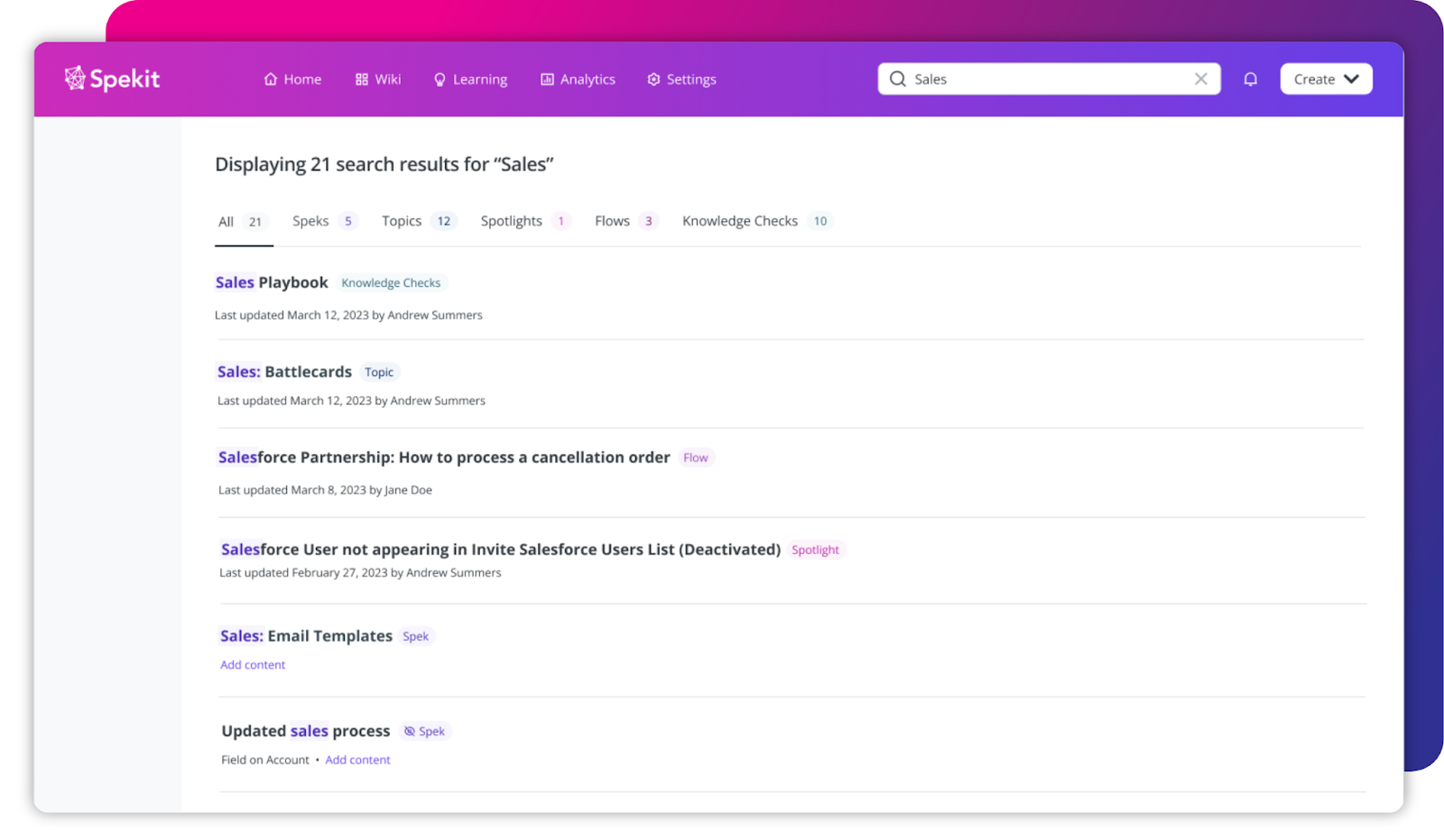Click the Spek tag on Updated sales process
This screenshot has height=840, width=1444.
point(424,731)
